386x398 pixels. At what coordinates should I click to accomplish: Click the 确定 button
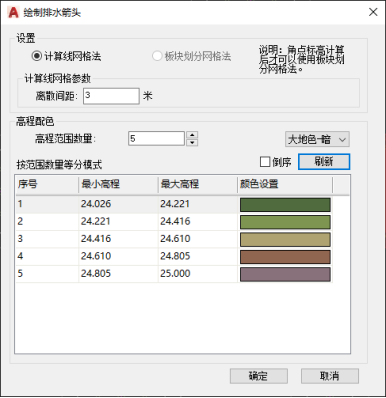click(x=259, y=376)
